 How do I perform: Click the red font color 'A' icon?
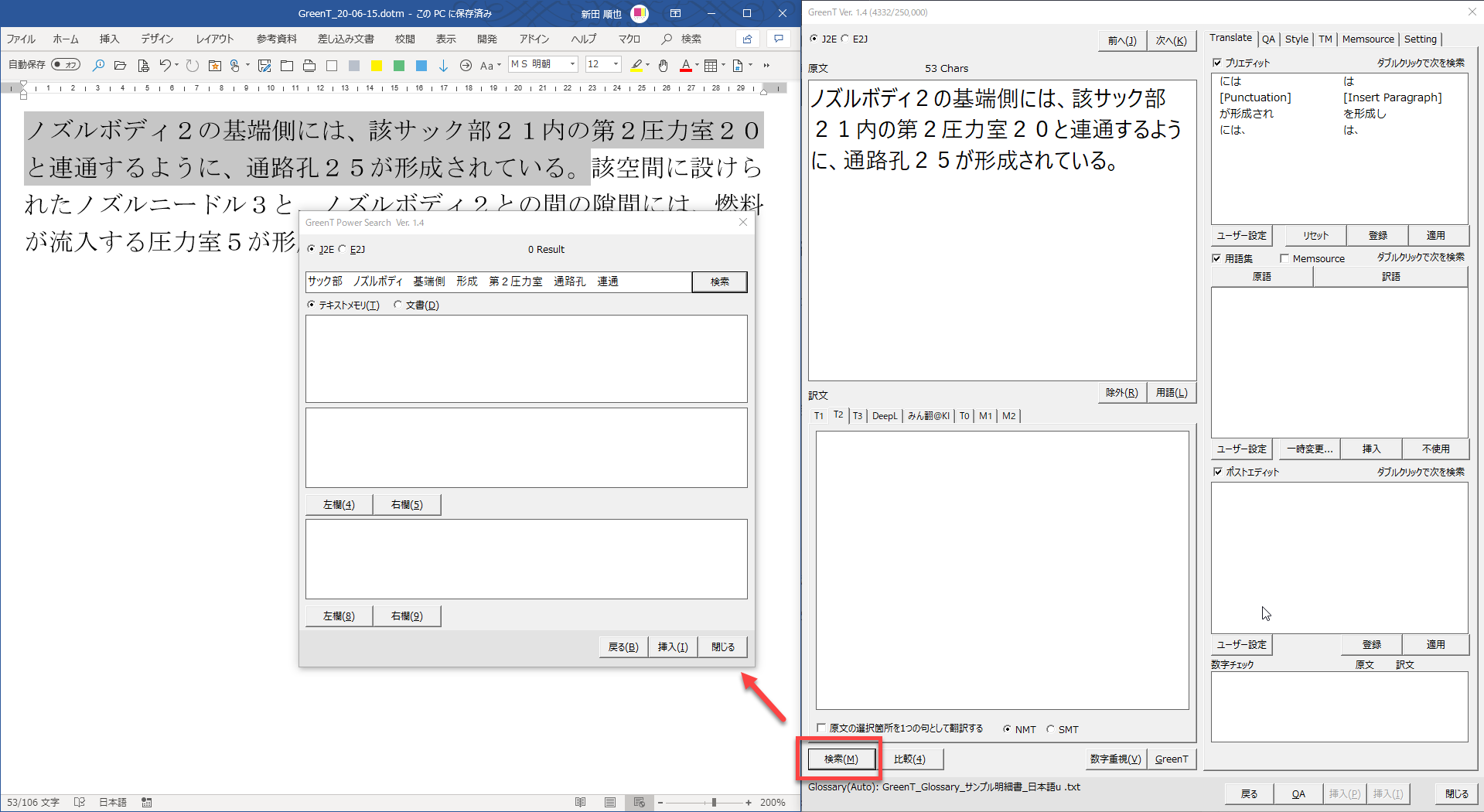(685, 66)
